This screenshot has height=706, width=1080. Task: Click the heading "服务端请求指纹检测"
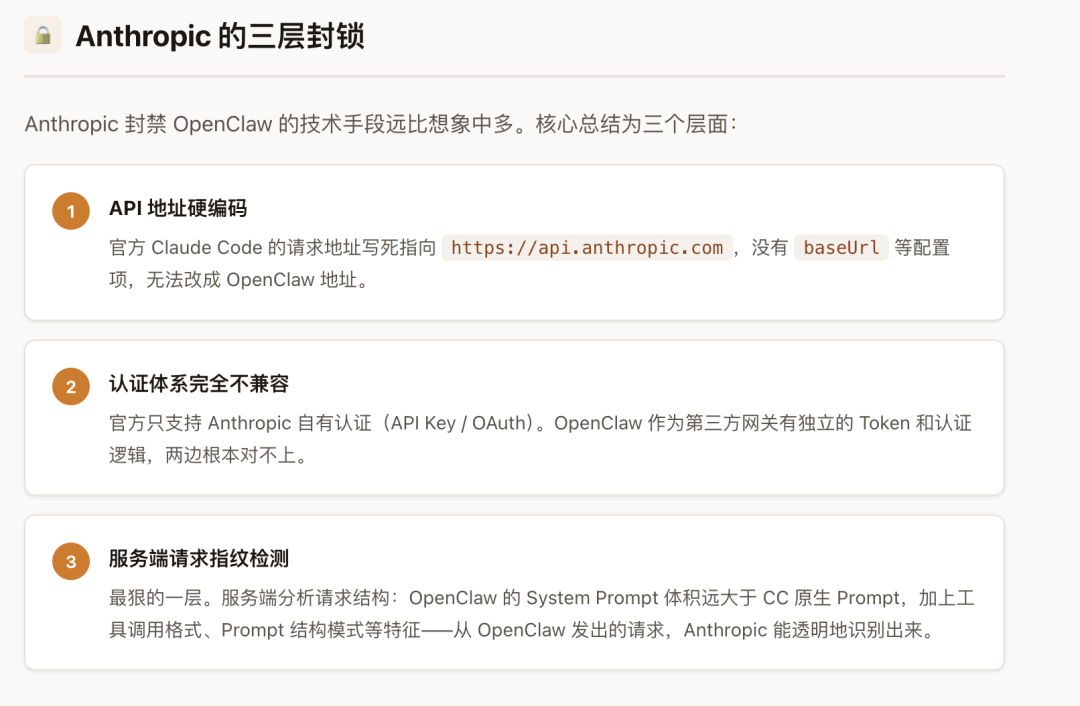point(199,559)
